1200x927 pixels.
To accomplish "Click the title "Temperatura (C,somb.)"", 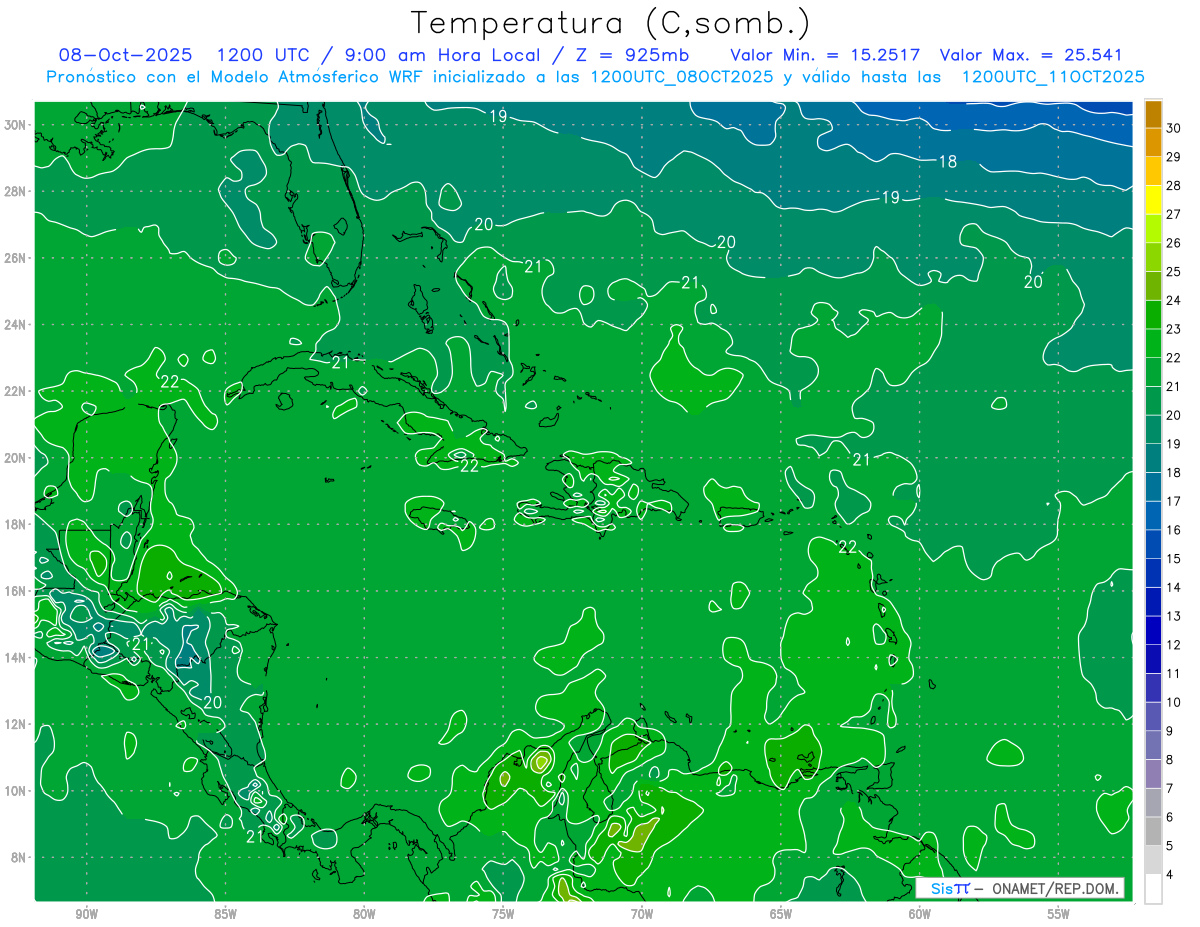I will click(x=611, y=23).
